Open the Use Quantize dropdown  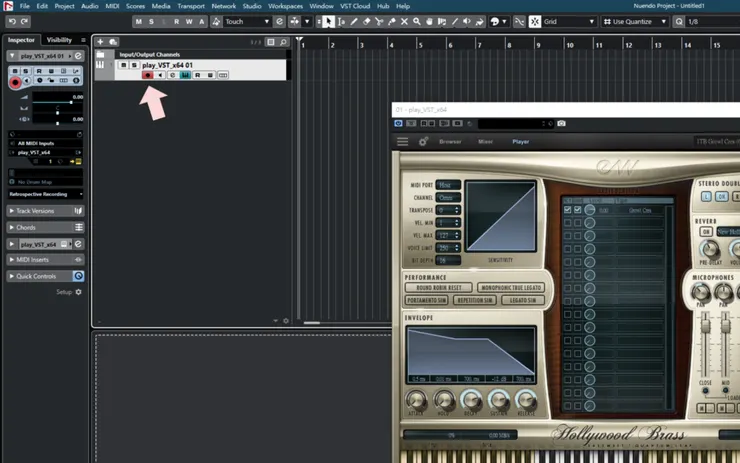coord(636,21)
